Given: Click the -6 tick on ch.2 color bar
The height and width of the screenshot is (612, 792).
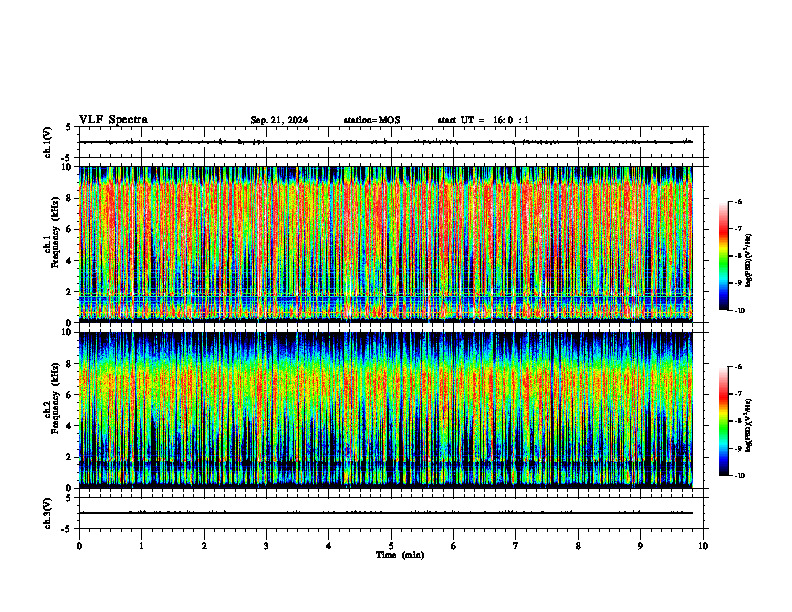Looking at the screenshot, I should pos(738,367).
